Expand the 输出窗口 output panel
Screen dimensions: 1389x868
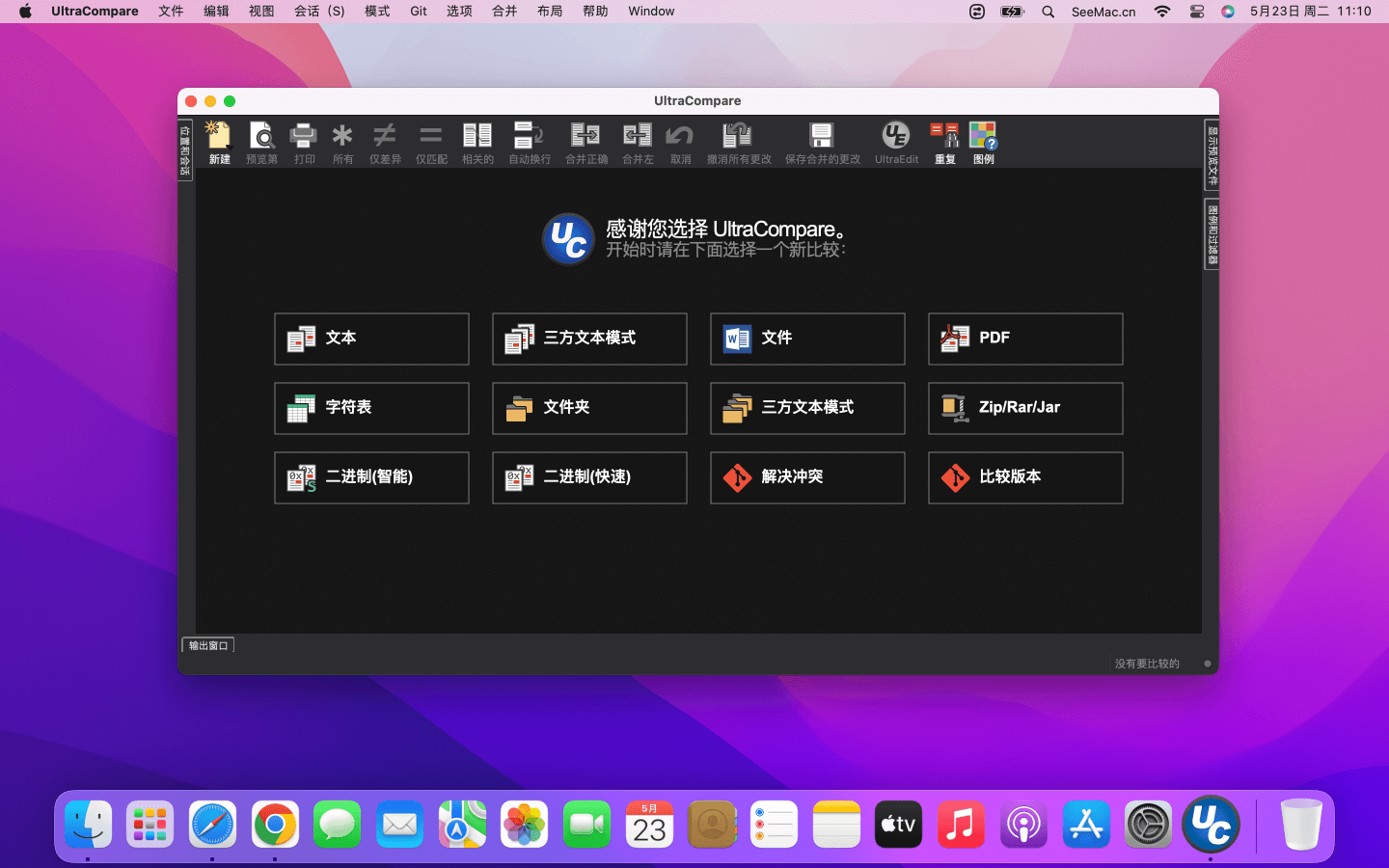pos(208,645)
